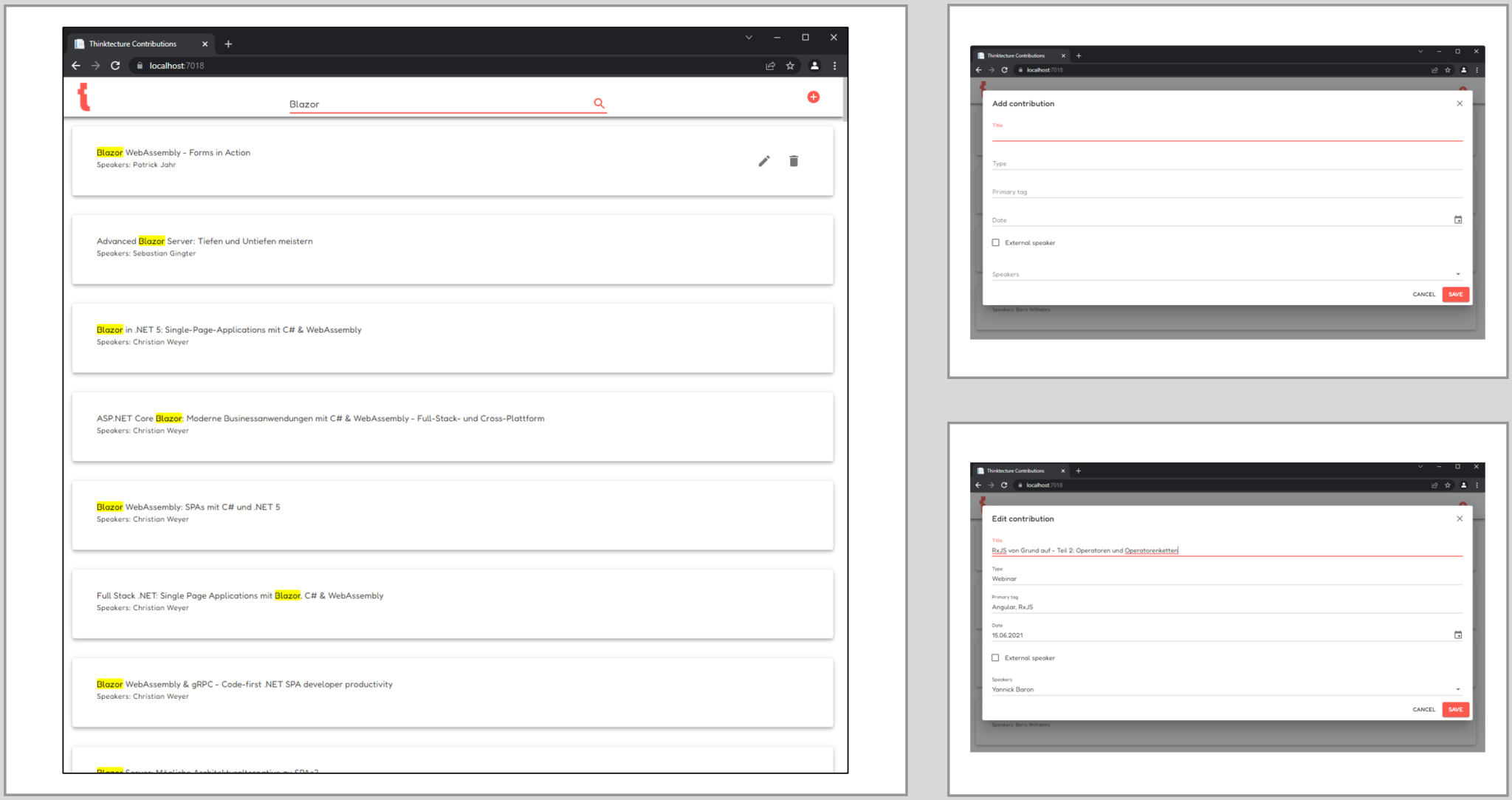Open the Speakers dropdown showing Yannick Baron

(1457, 688)
